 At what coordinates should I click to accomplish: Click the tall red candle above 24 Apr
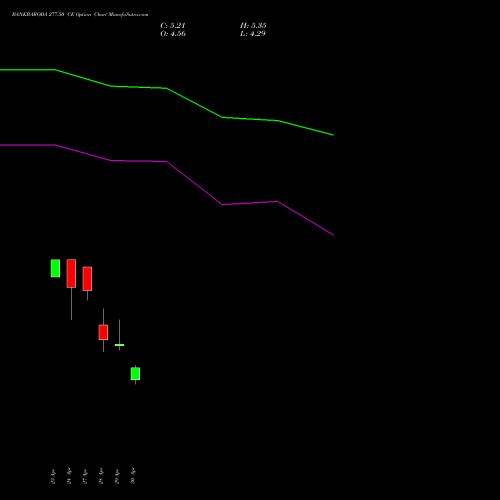pyautogui.click(x=71, y=274)
